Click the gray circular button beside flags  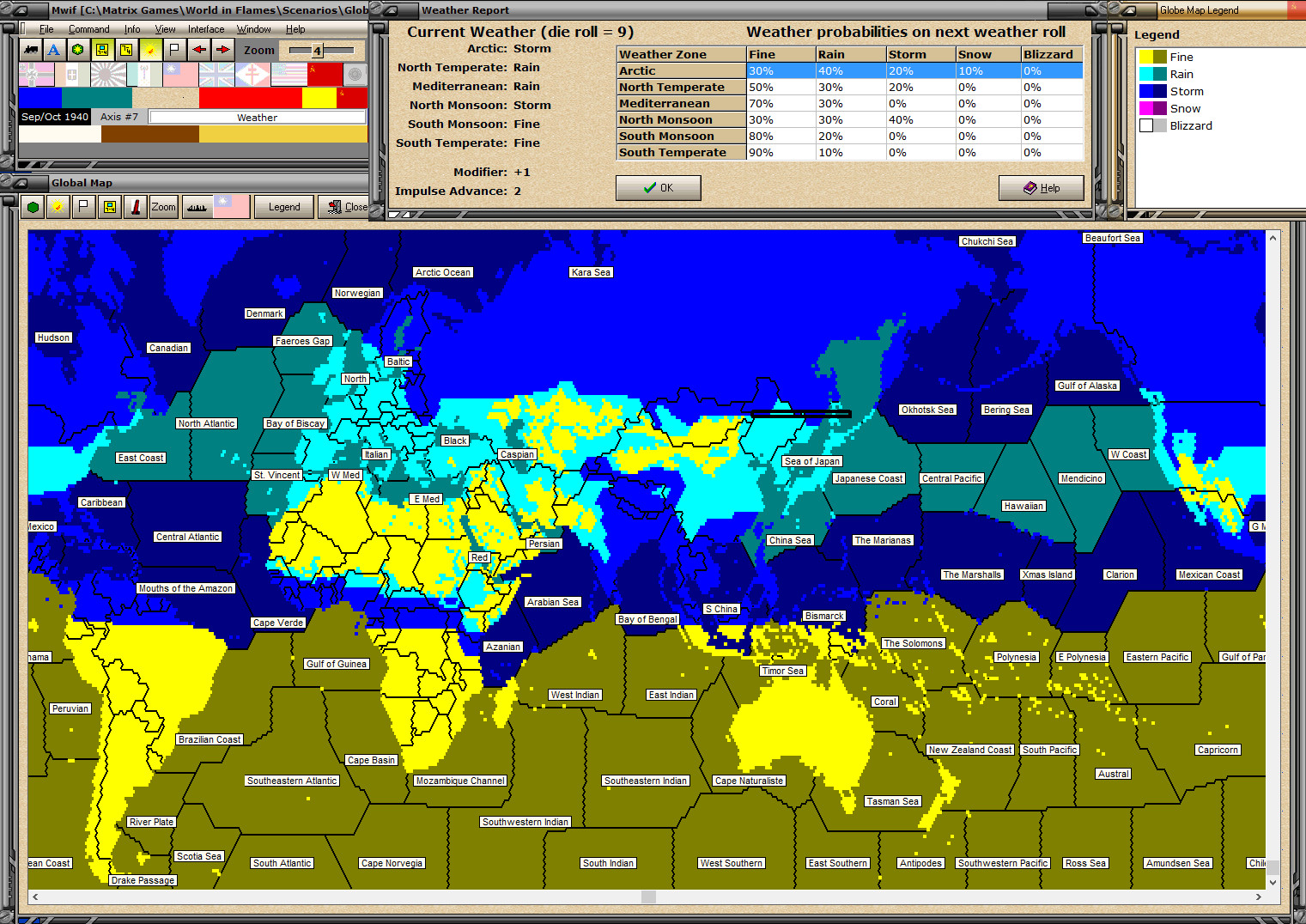(x=355, y=75)
